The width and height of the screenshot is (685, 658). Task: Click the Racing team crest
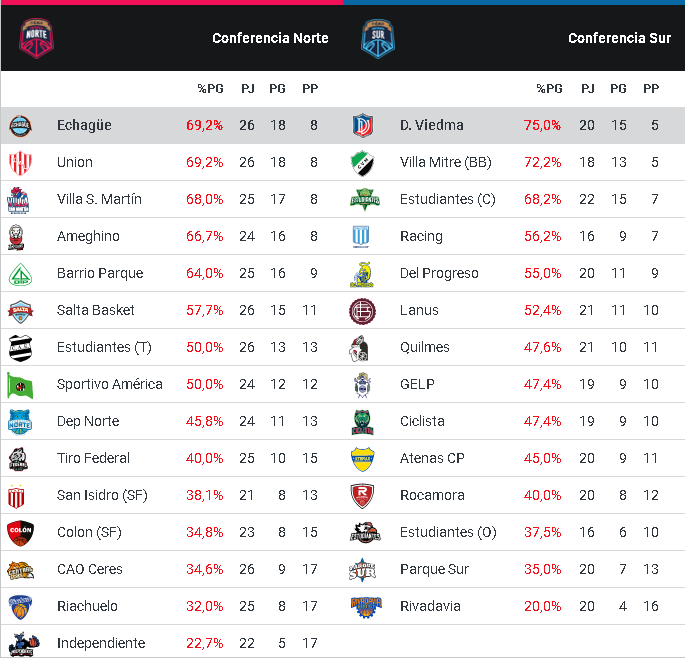click(362, 237)
